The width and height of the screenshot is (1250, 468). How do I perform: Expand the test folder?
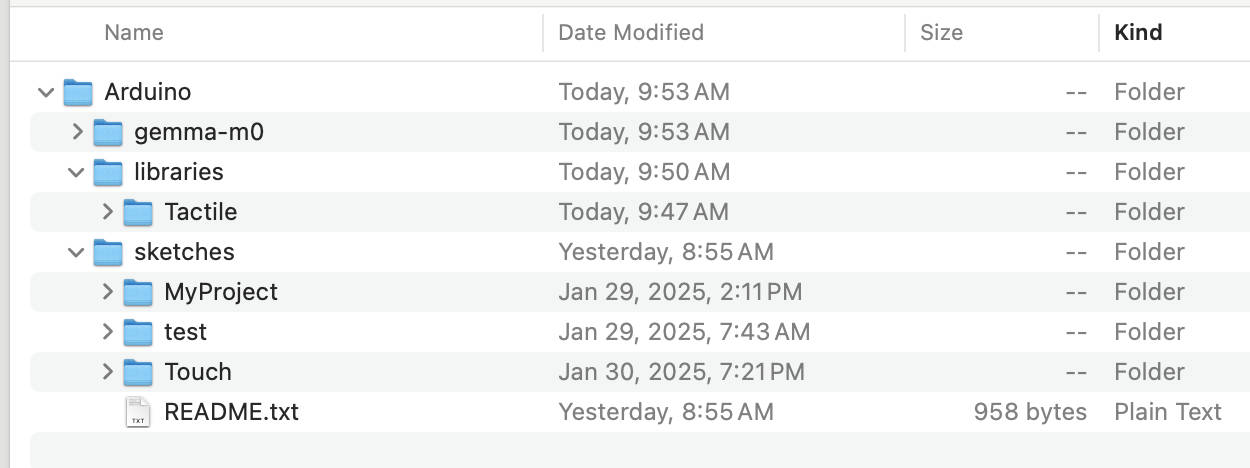pyautogui.click(x=107, y=332)
